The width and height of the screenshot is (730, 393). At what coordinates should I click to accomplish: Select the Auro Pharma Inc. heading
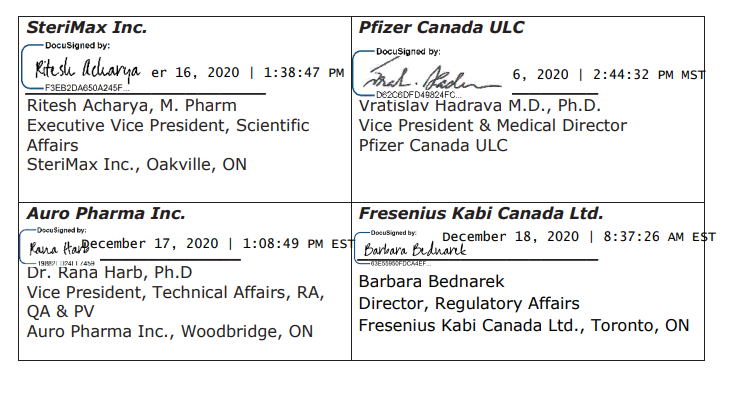point(106,213)
